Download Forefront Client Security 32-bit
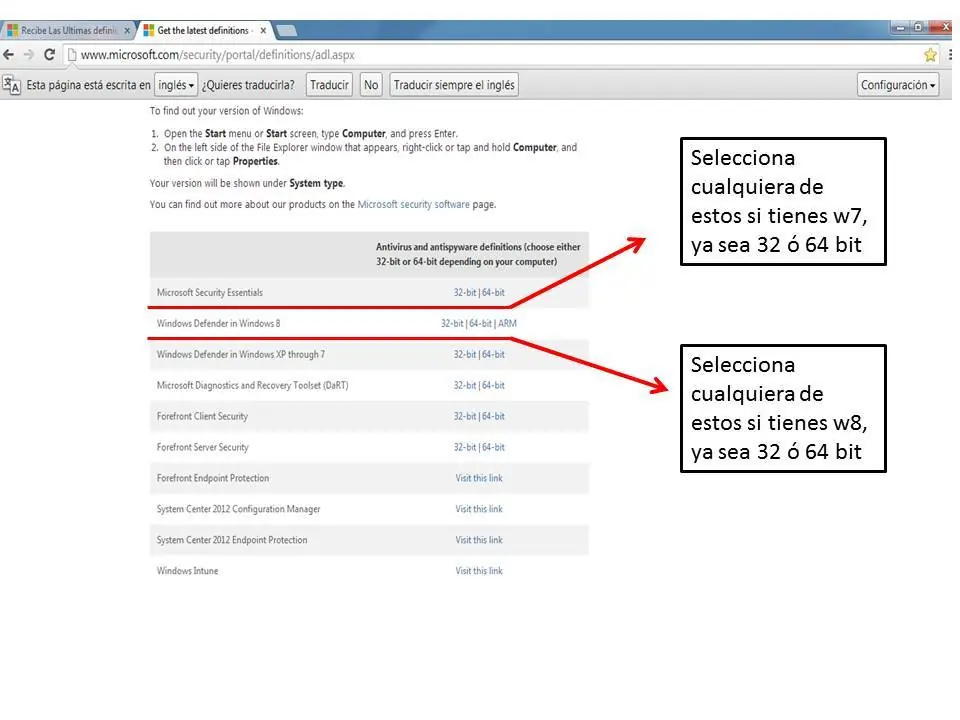Image resolution: width=960 pixels, height=720 pixels. pos(465,416)
